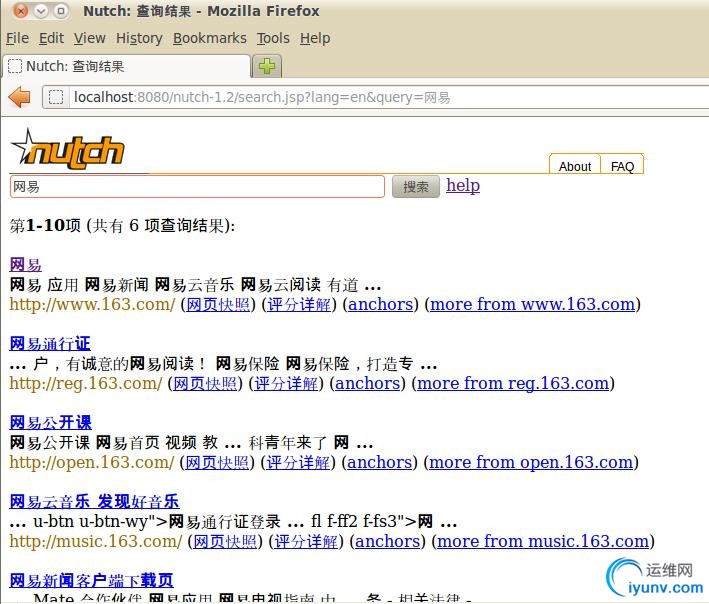Viewport: 709px width, 604px height.
Task: Open the 网易 result title
Action: coord(26,265)
